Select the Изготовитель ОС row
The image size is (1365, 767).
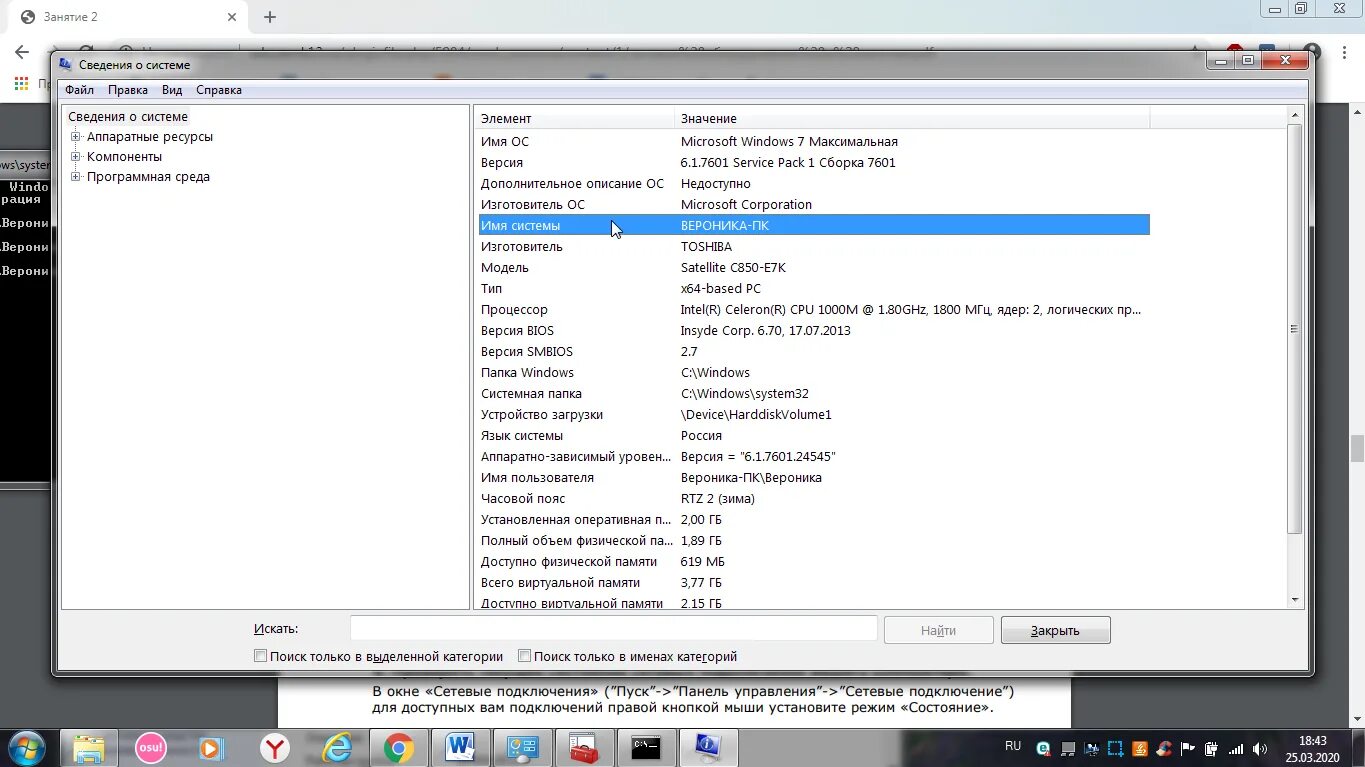point(814,205)
